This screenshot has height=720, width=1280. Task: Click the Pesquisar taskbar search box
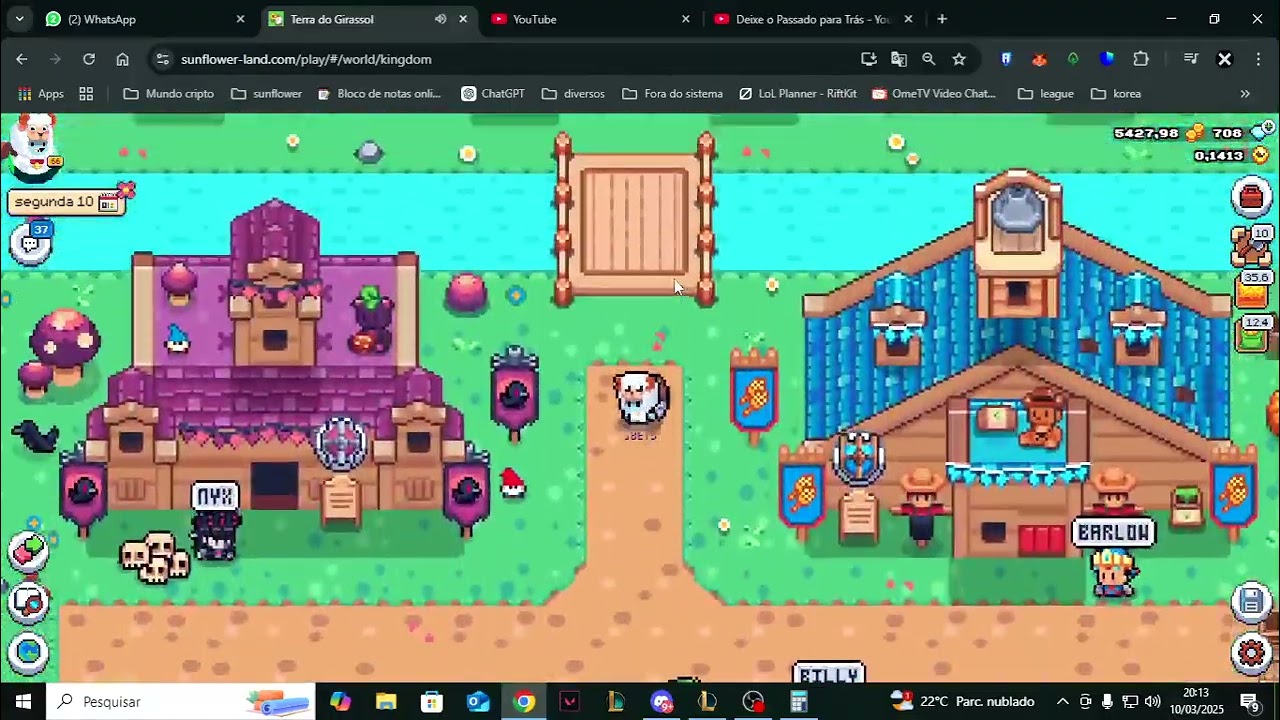[181, 701]
